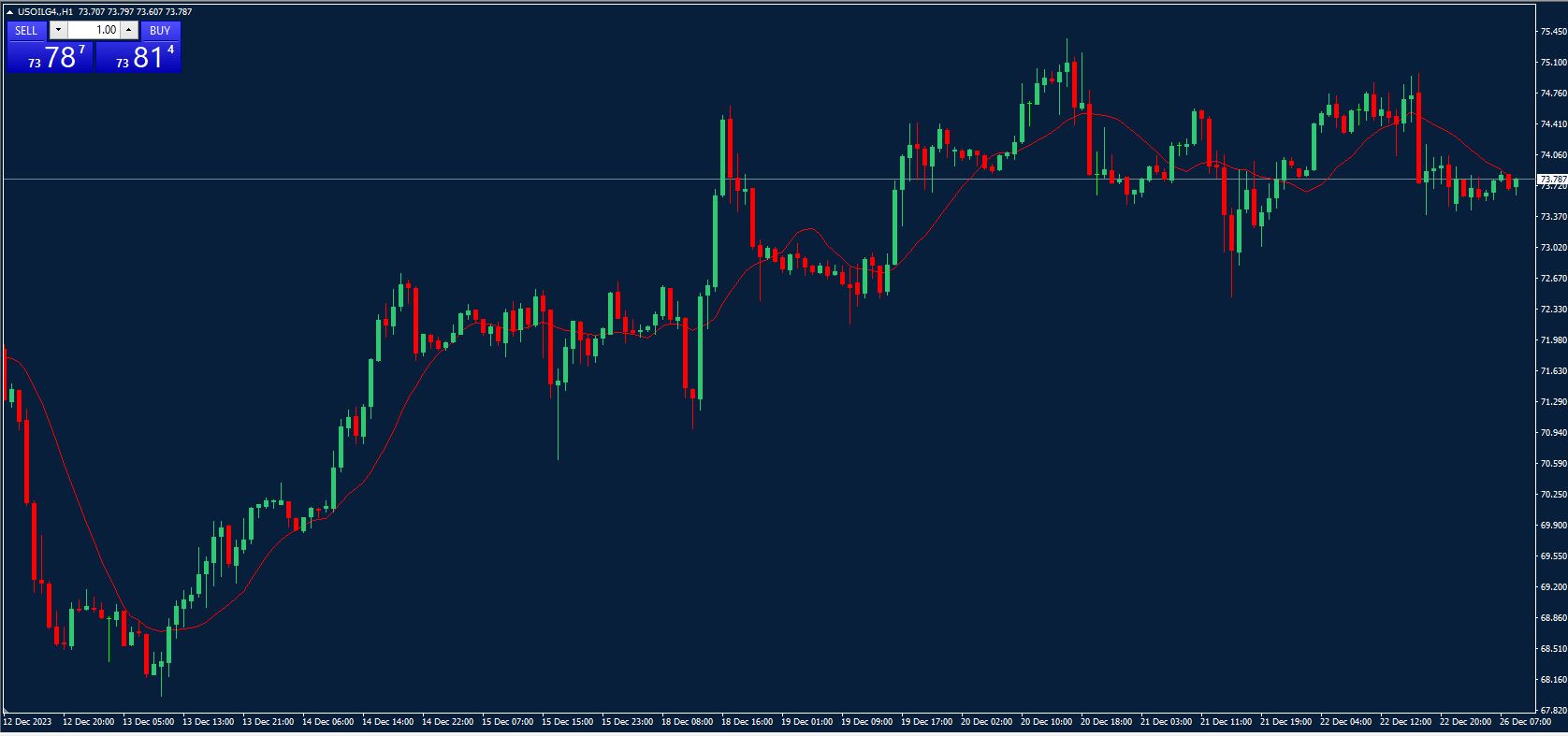Click the 26 Dec 07:00 time label

(x=1525, y=722)
